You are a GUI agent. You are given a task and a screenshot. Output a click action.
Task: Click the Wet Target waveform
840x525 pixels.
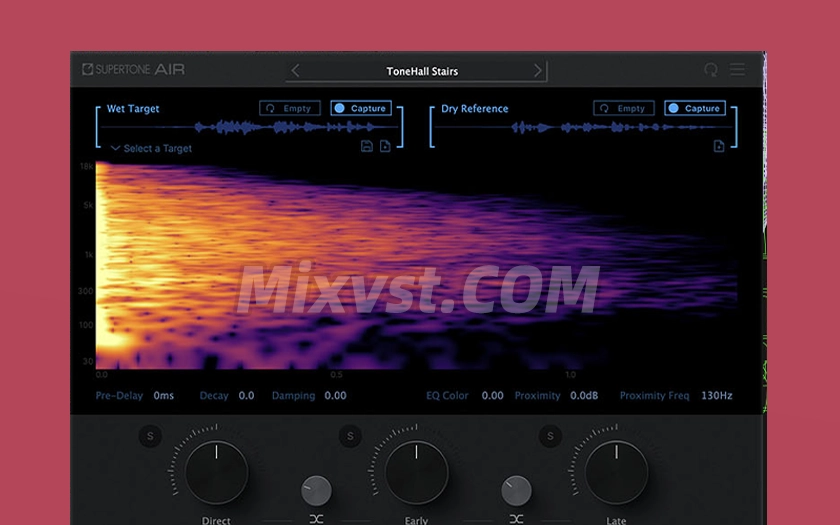pos(250,128)
